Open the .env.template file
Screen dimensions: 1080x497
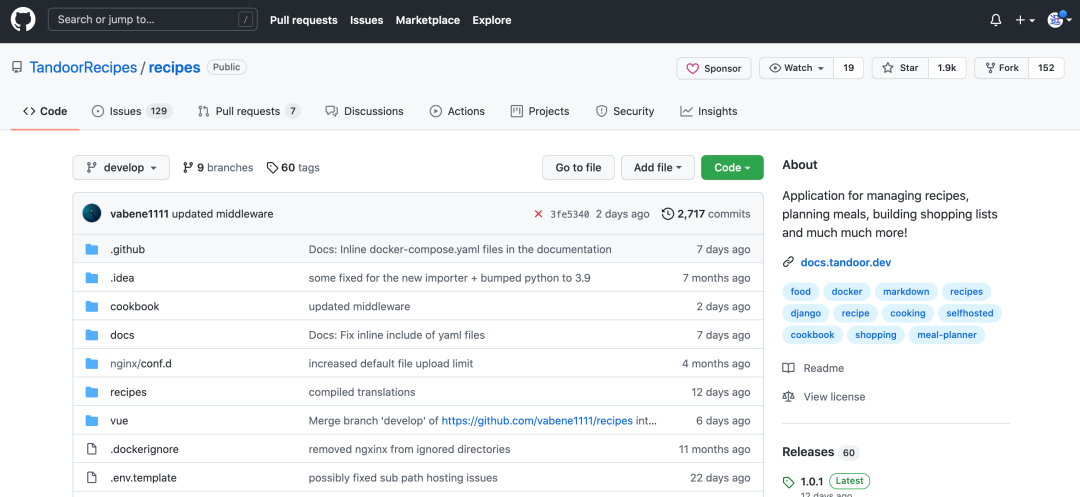[x=143, y=478]
